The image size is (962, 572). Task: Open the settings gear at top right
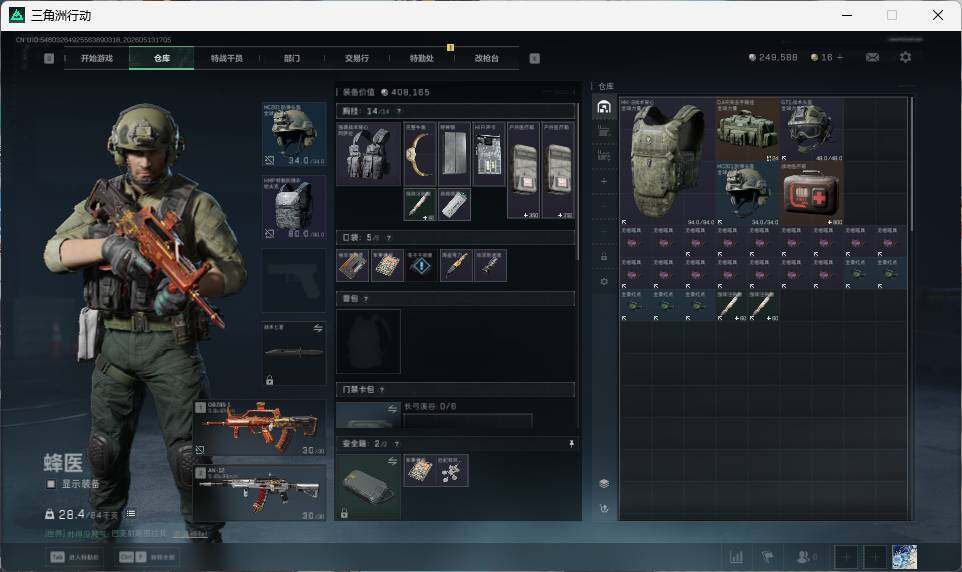tap(905, 57)
